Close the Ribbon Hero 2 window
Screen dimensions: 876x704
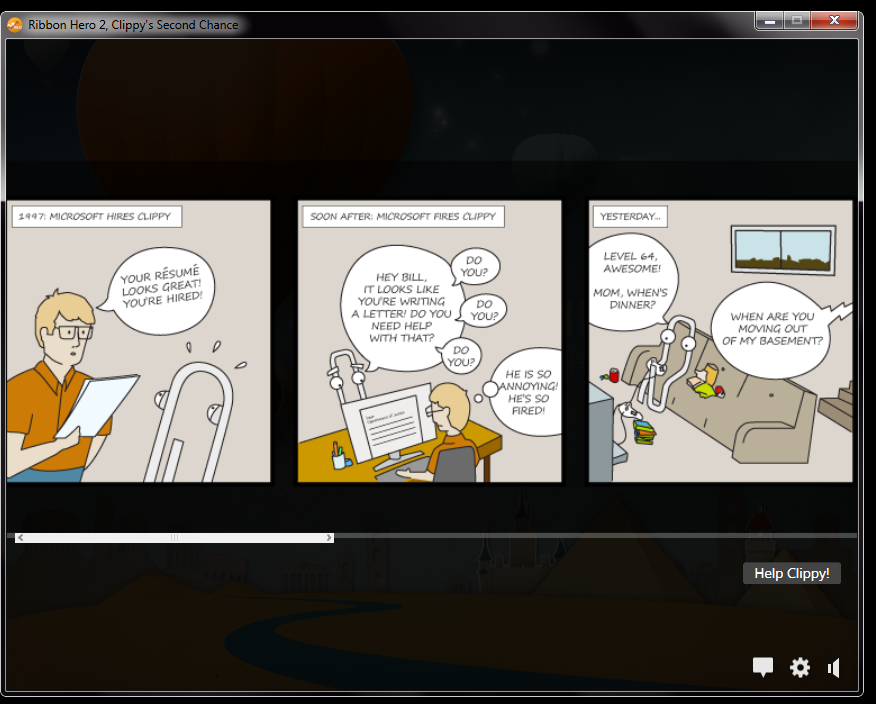pos(834,21)
